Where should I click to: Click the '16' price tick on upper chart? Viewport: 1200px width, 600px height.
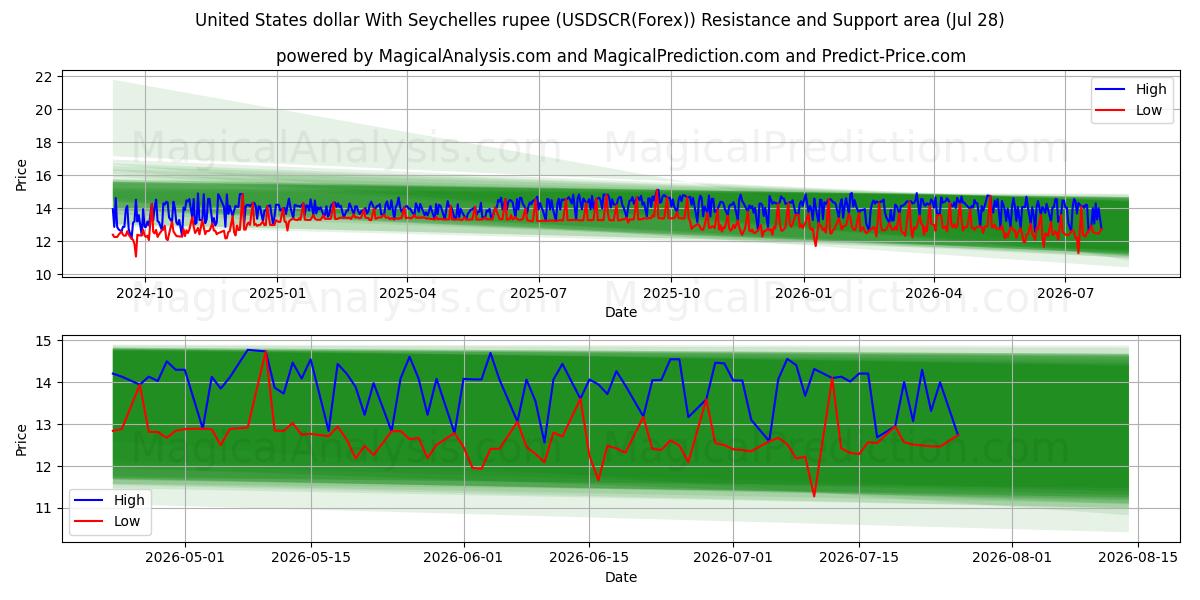pos(46,176)
